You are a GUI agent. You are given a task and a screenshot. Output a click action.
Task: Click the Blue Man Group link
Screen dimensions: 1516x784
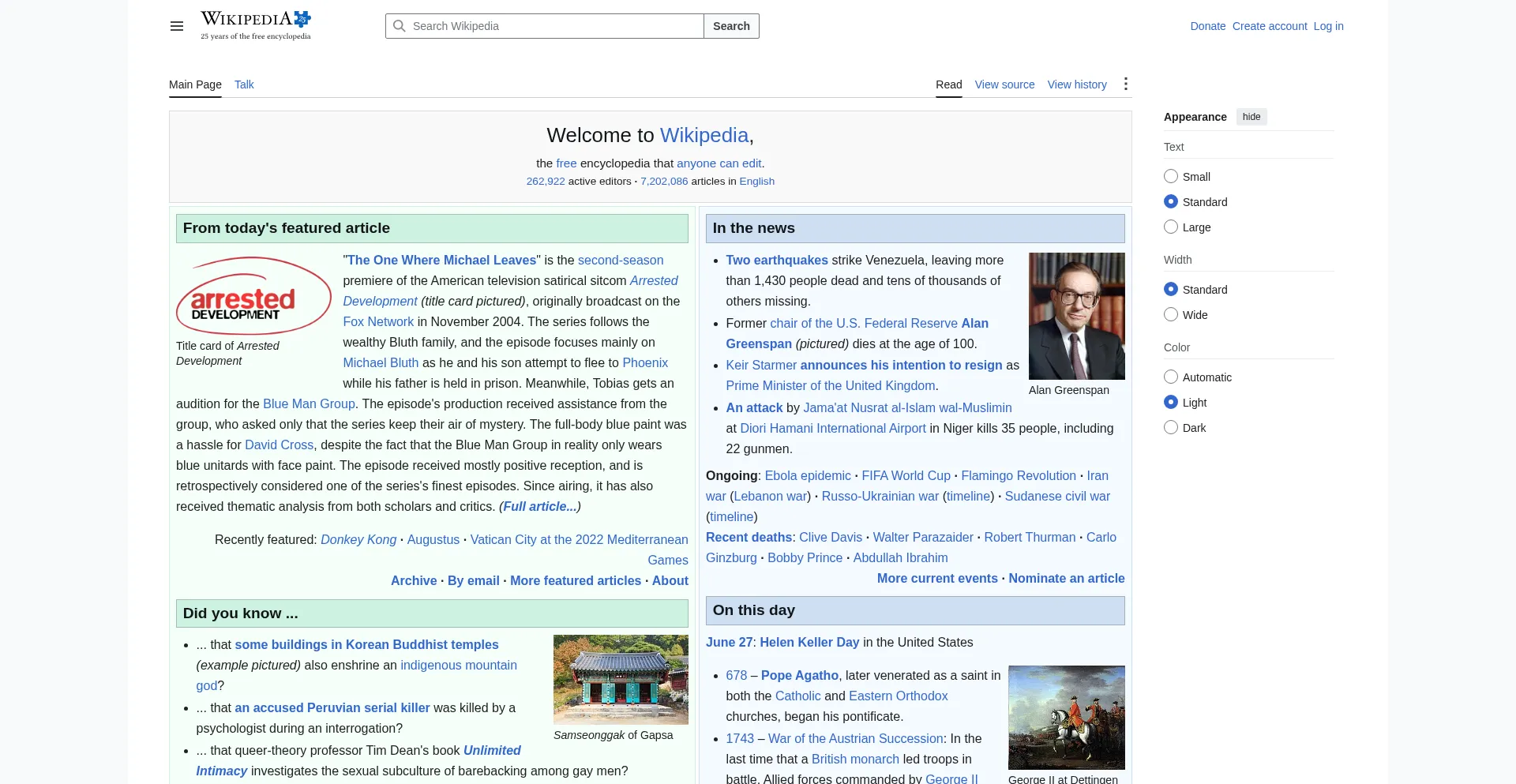pos(309,403)
